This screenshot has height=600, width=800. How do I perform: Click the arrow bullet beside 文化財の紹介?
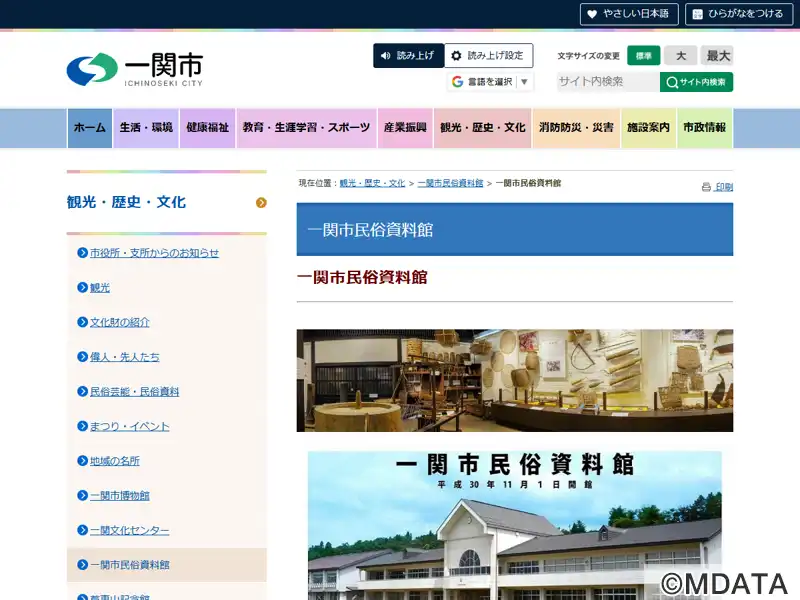coord(82,322)
